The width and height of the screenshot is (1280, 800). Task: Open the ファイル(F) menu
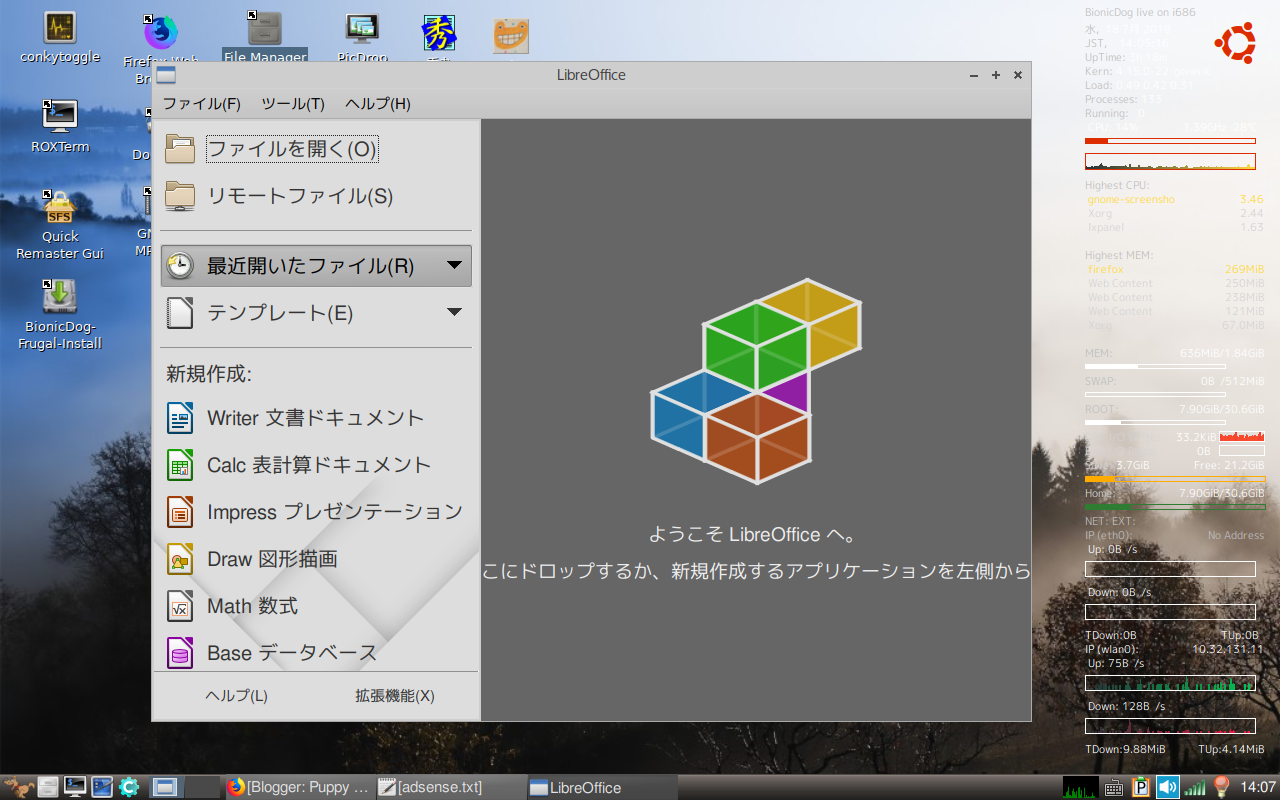202,104
